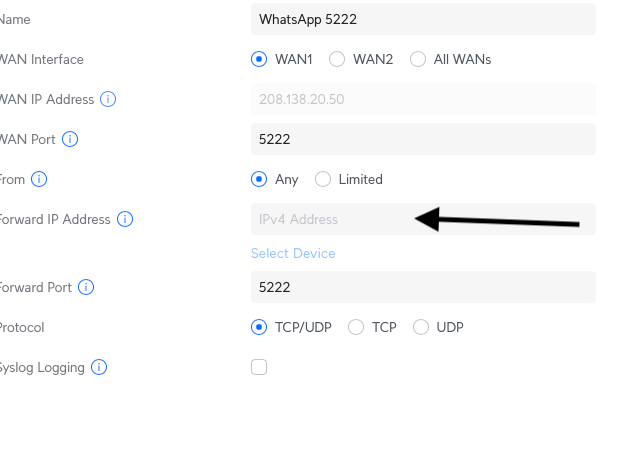Click the Name field containing WhatsApp 5222
Image resolution: width=640 pixels, height=465 pixels.
point(423,19)
